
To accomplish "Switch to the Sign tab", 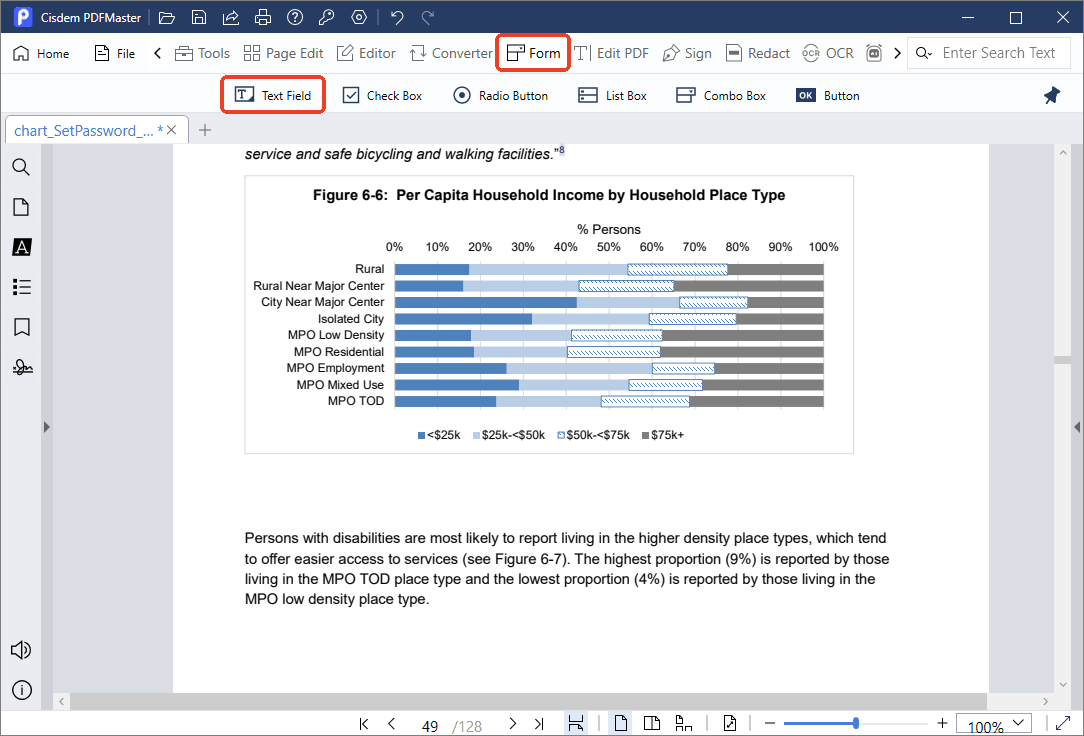I will [686, 53].
